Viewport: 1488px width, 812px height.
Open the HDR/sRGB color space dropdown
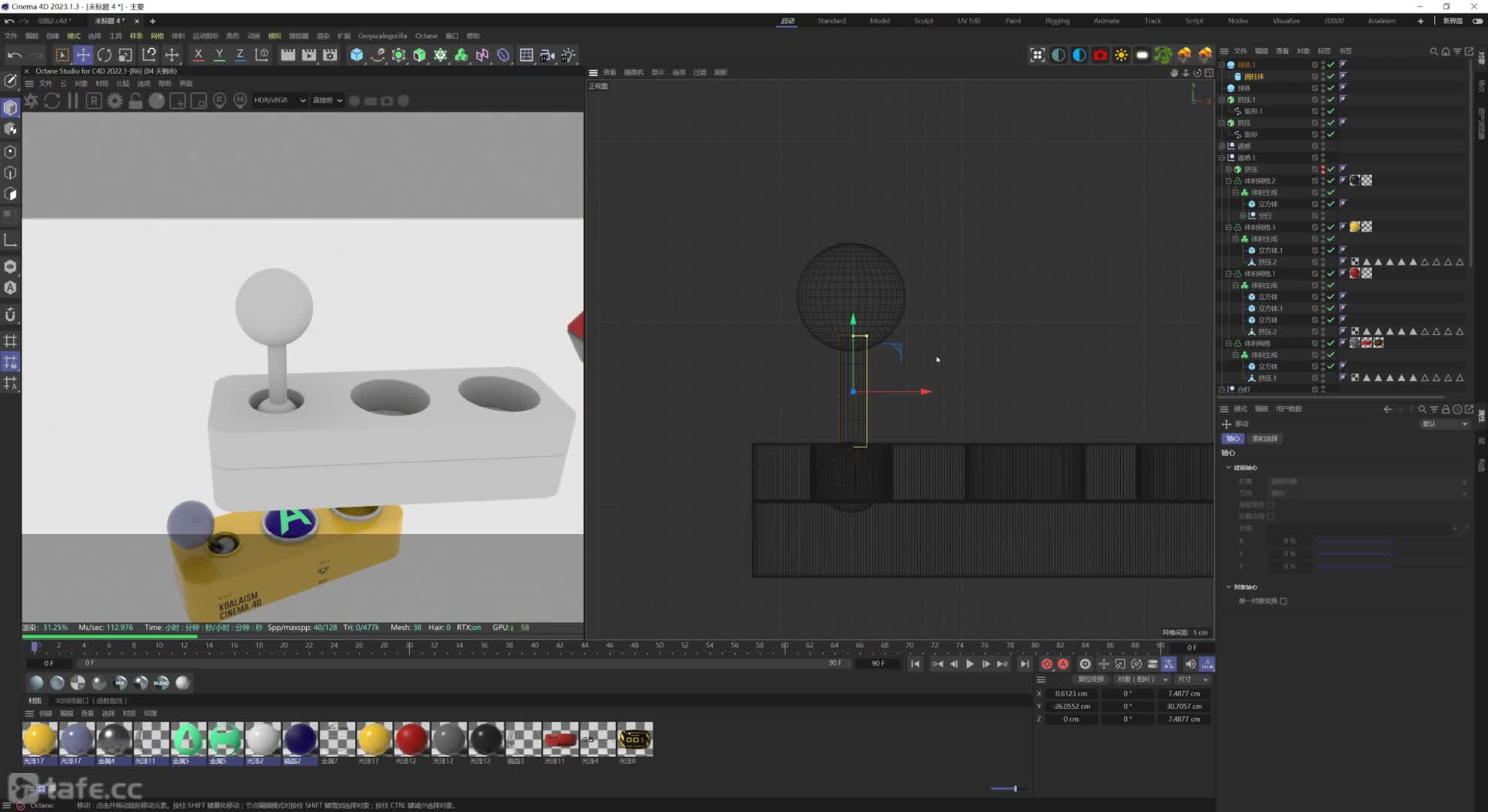click(279, 100)
